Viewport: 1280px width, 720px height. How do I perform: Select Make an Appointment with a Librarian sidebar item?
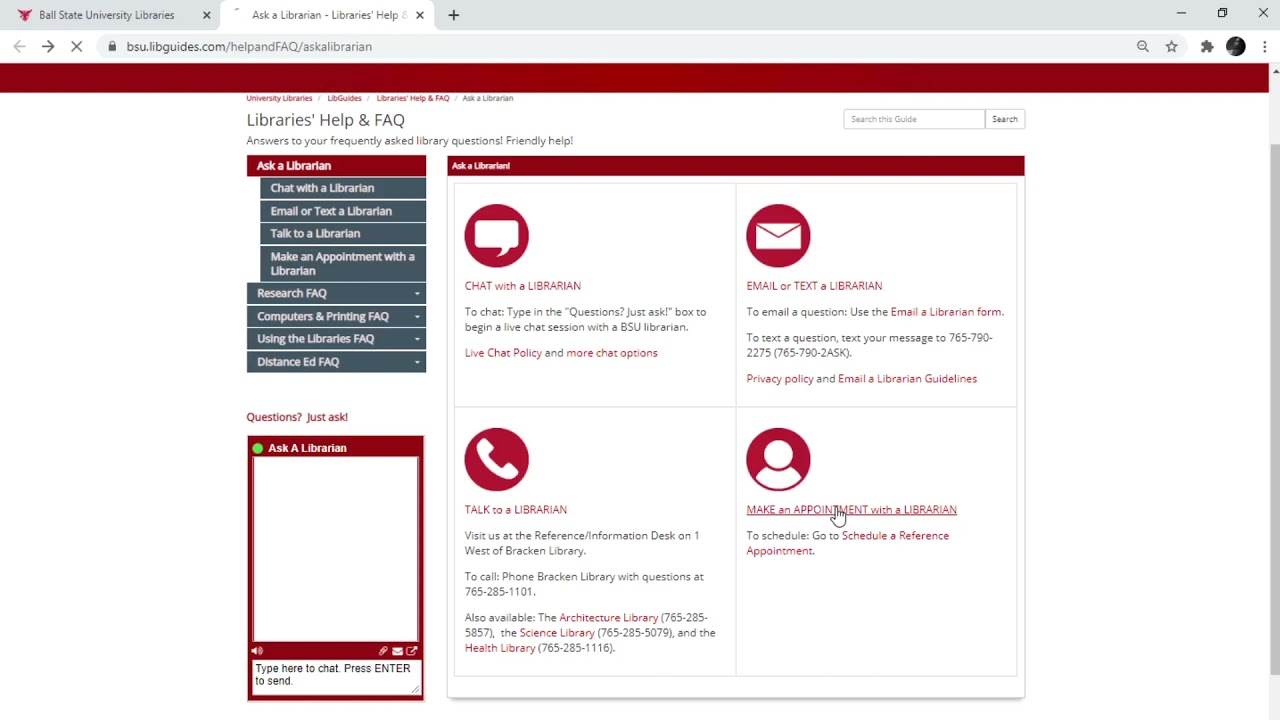click(x=343, y=263)
